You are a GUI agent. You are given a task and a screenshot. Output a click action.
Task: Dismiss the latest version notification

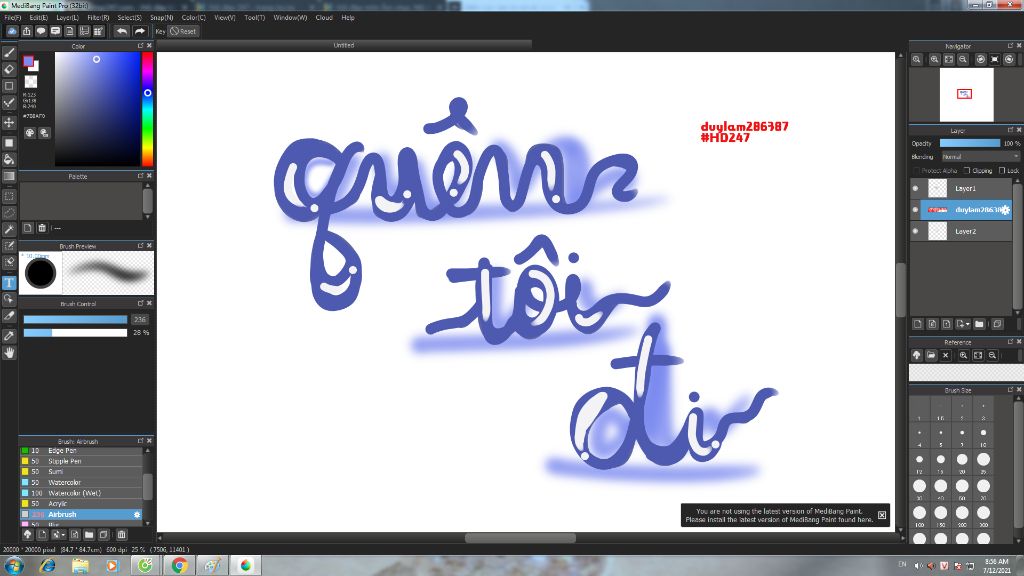click(882, 515)
